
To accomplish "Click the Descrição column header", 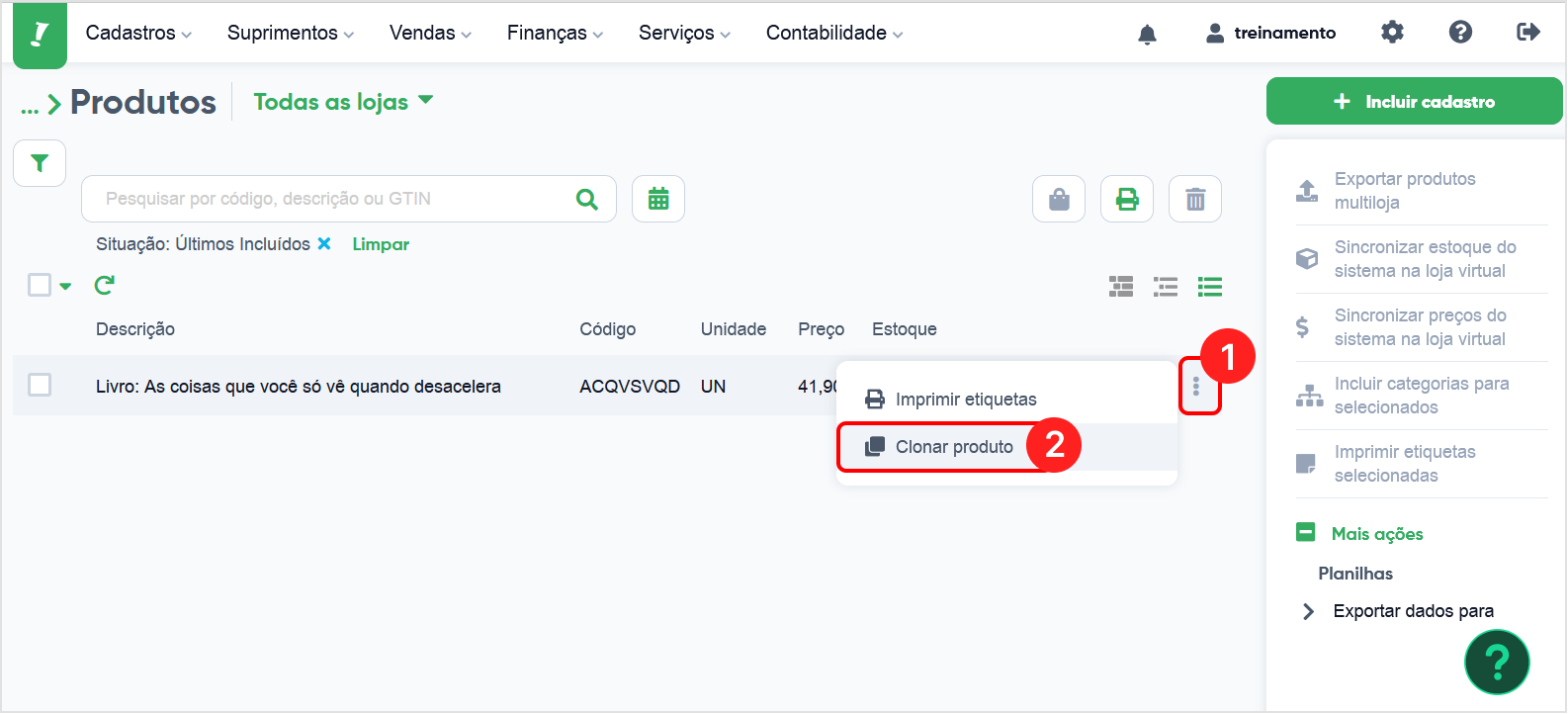I will pos(135,329).
